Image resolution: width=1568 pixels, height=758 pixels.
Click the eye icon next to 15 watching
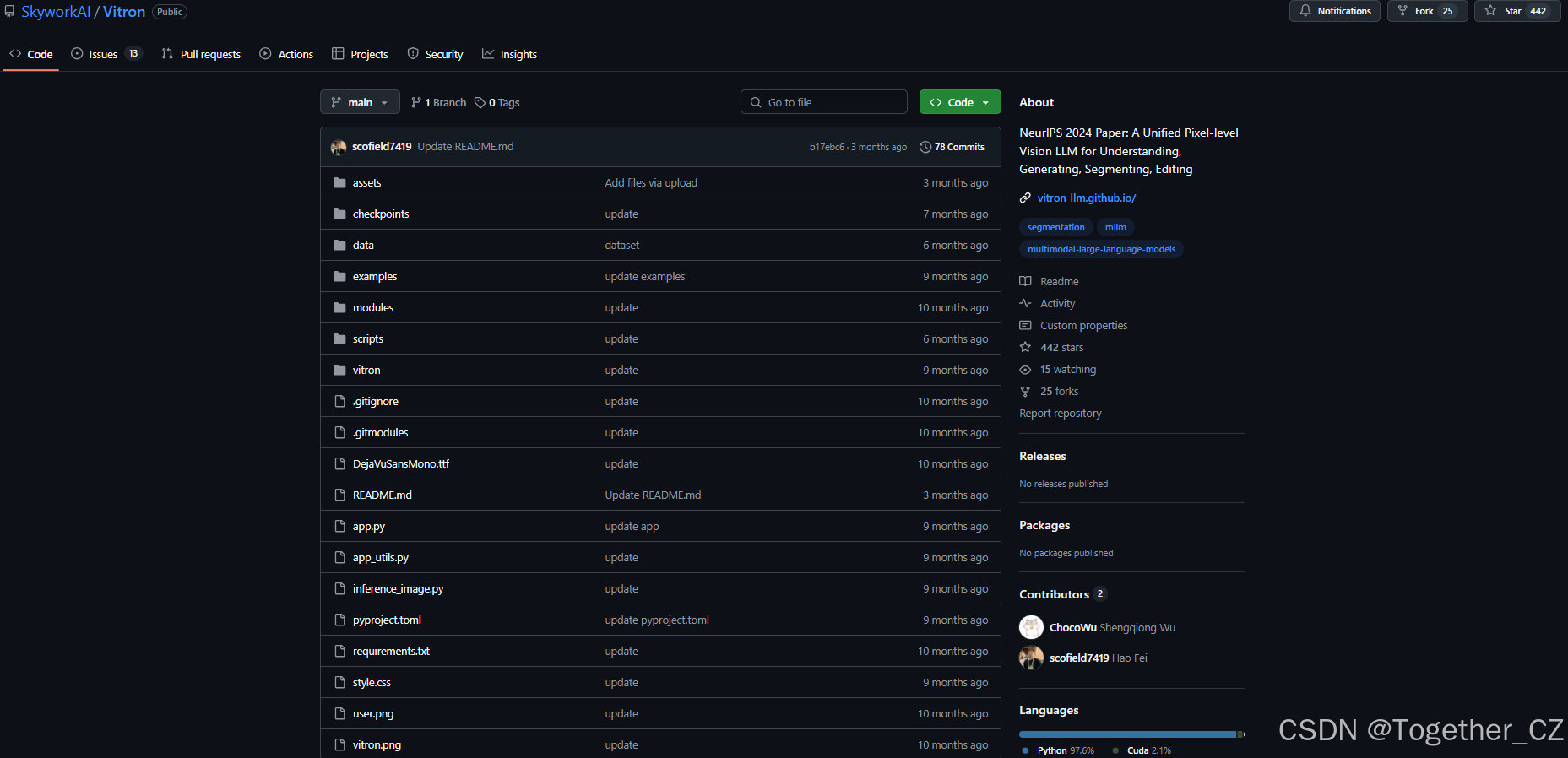click(x=1025, y=370)
